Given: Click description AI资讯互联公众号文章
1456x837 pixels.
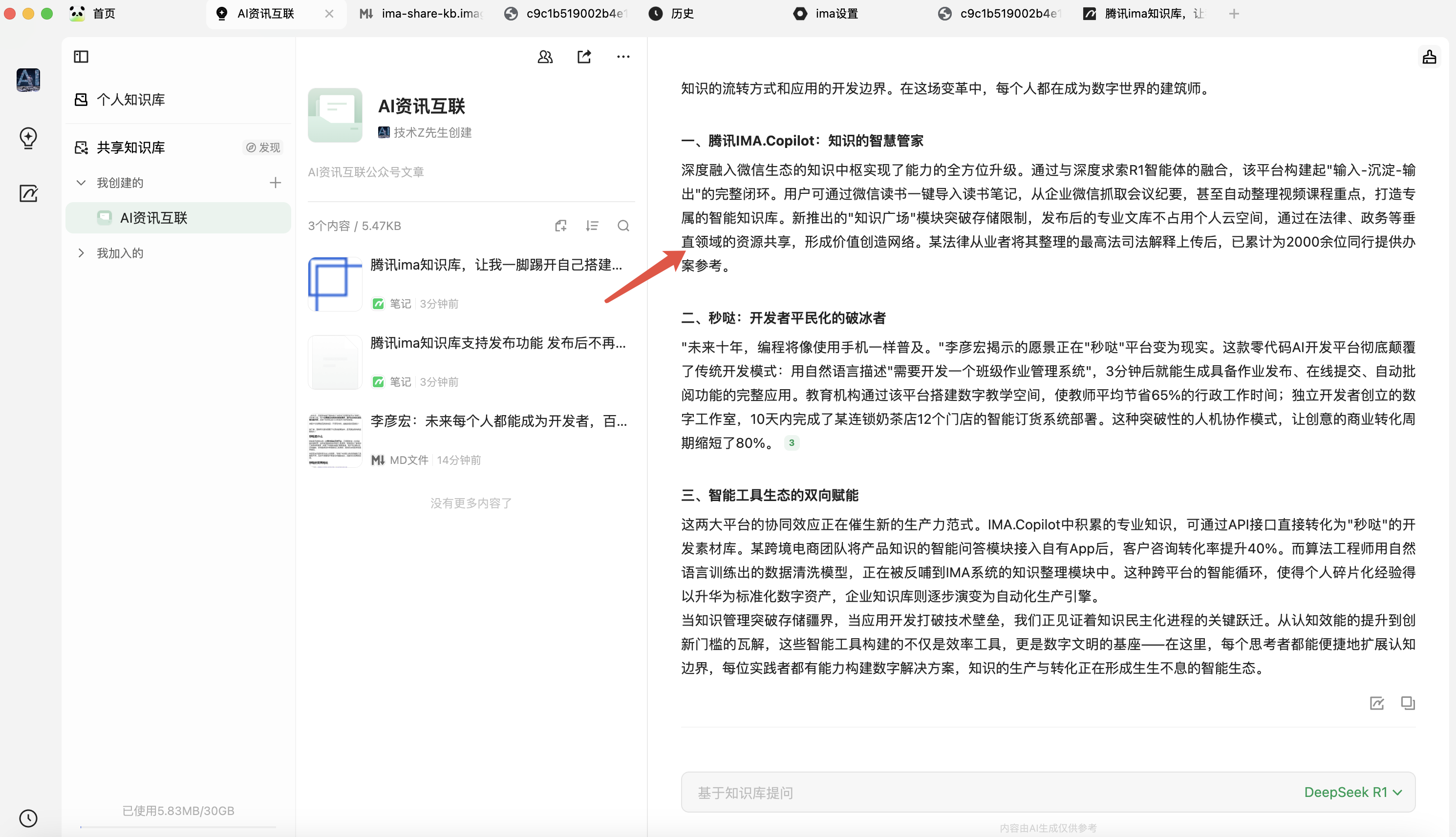Looking at the screenshot, I should (x=366, y=172).
